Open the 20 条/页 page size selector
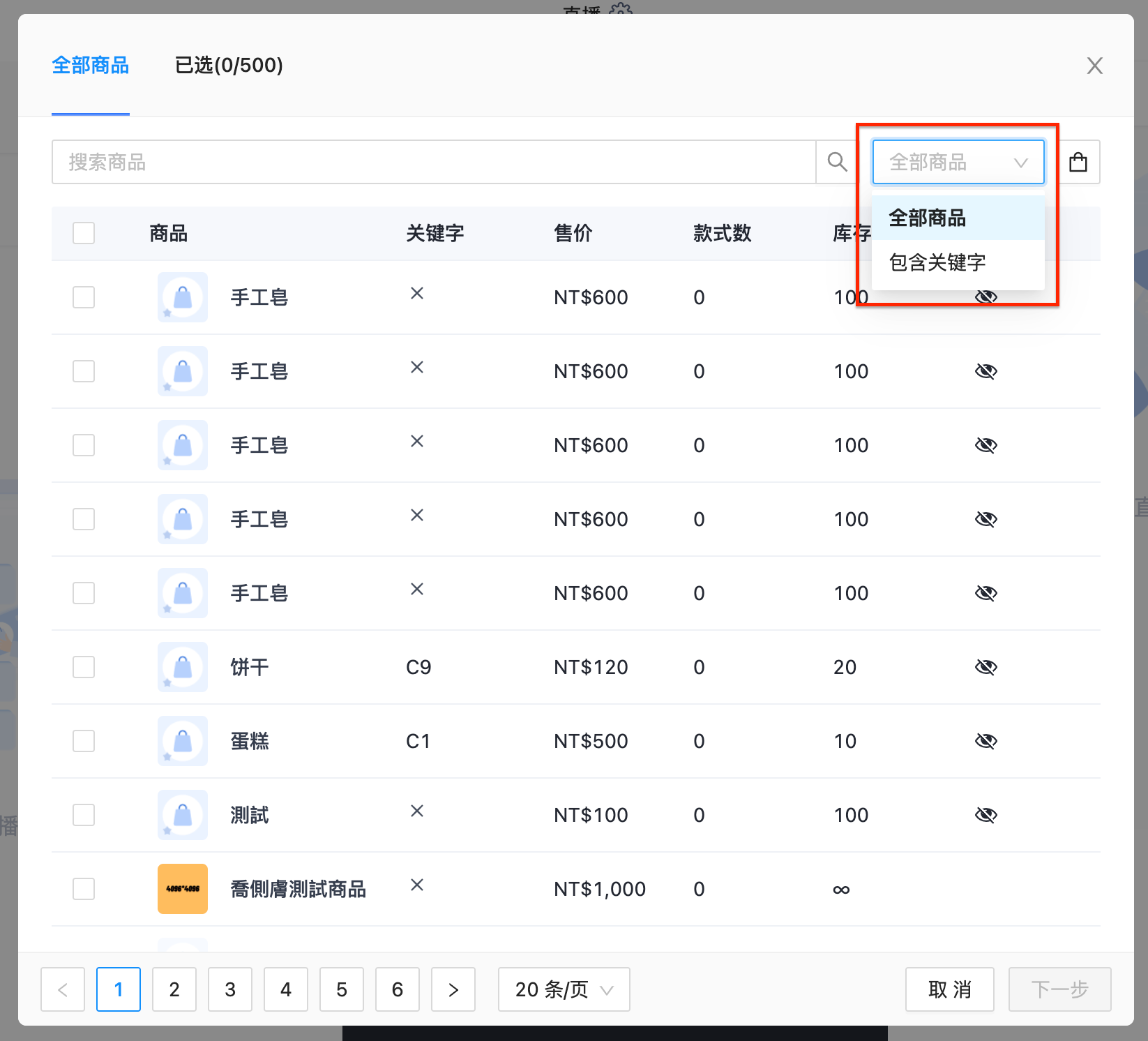The image size is (1148, 1041). click(x=564, y=989)
